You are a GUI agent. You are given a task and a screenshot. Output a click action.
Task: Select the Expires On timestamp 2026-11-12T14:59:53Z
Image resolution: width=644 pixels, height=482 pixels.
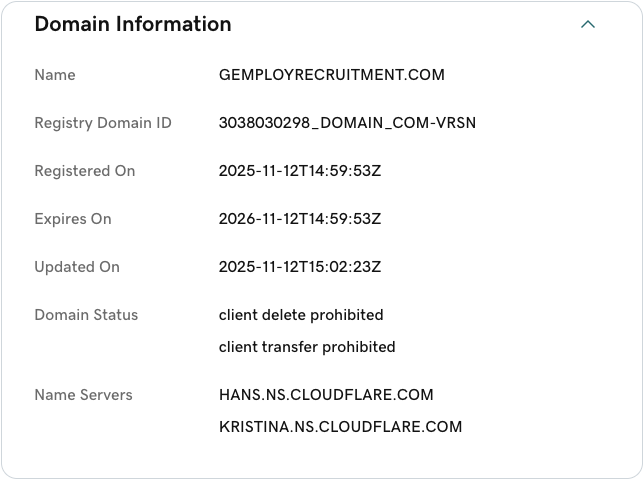tap(300, 219)
